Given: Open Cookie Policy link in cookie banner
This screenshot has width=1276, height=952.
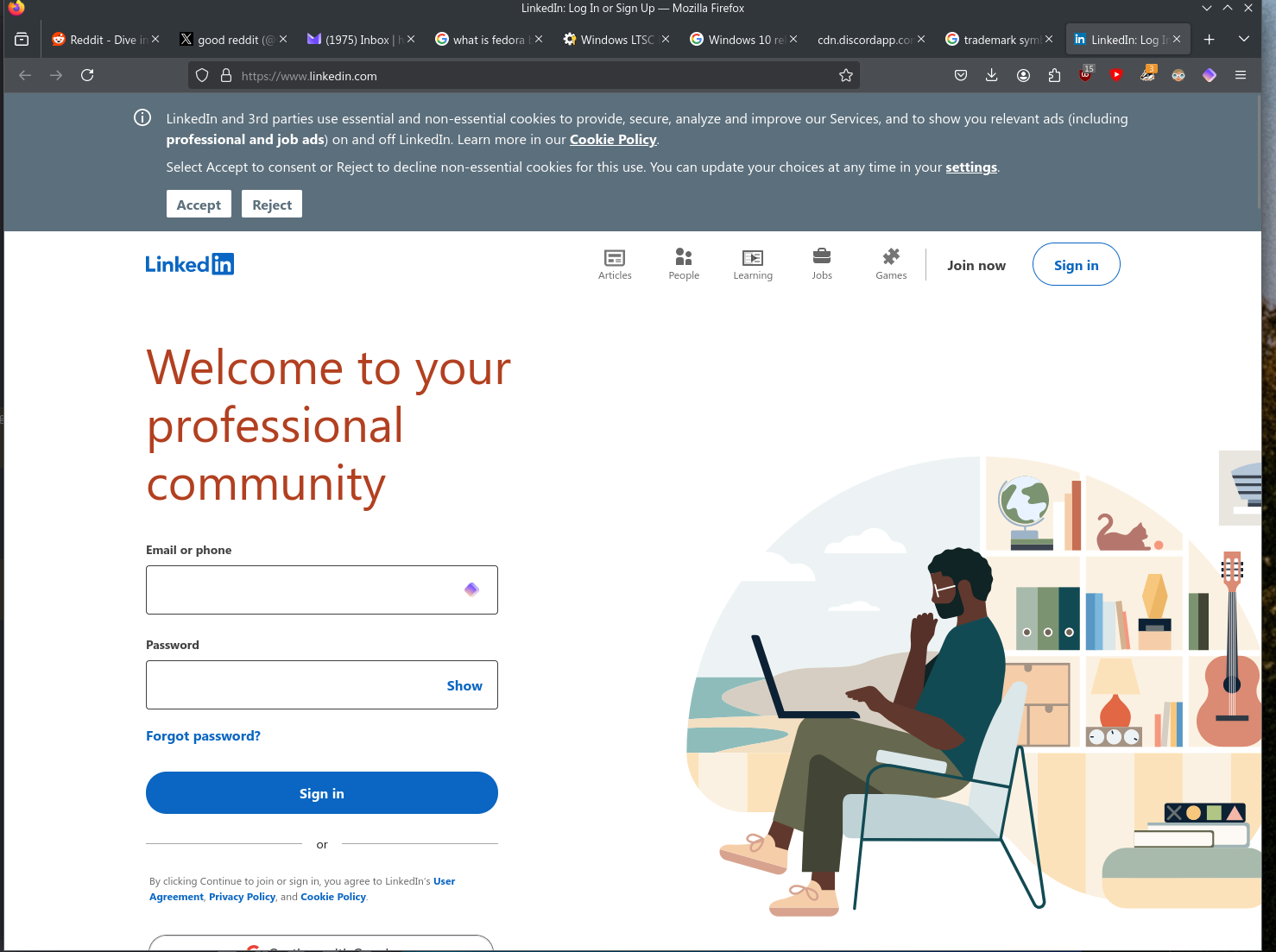Looking at the screenshot, I should pyautogui.click(x=613, y=140).
